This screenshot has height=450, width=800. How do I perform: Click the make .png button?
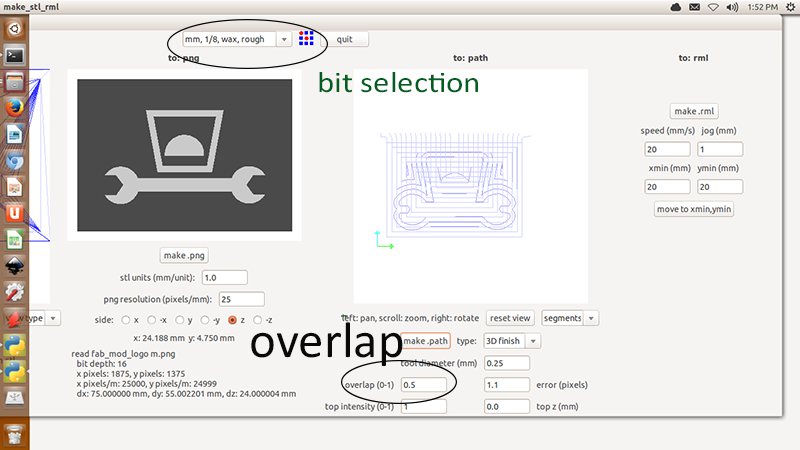(x=184, y=255)
